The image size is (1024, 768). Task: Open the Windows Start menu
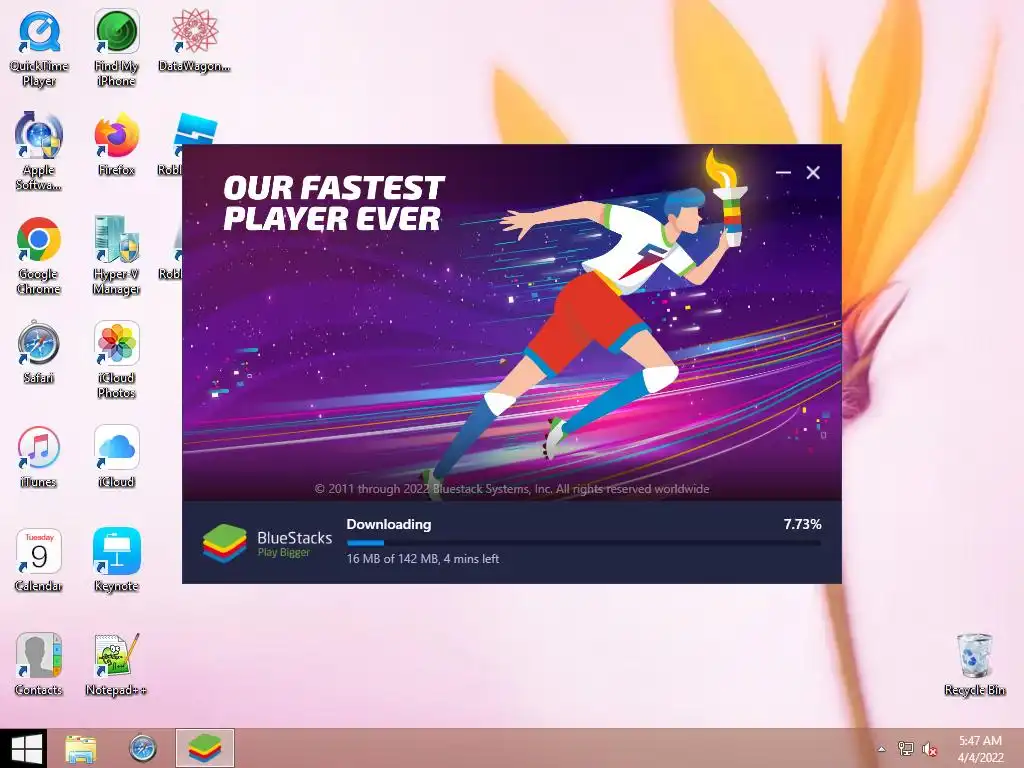27,748
